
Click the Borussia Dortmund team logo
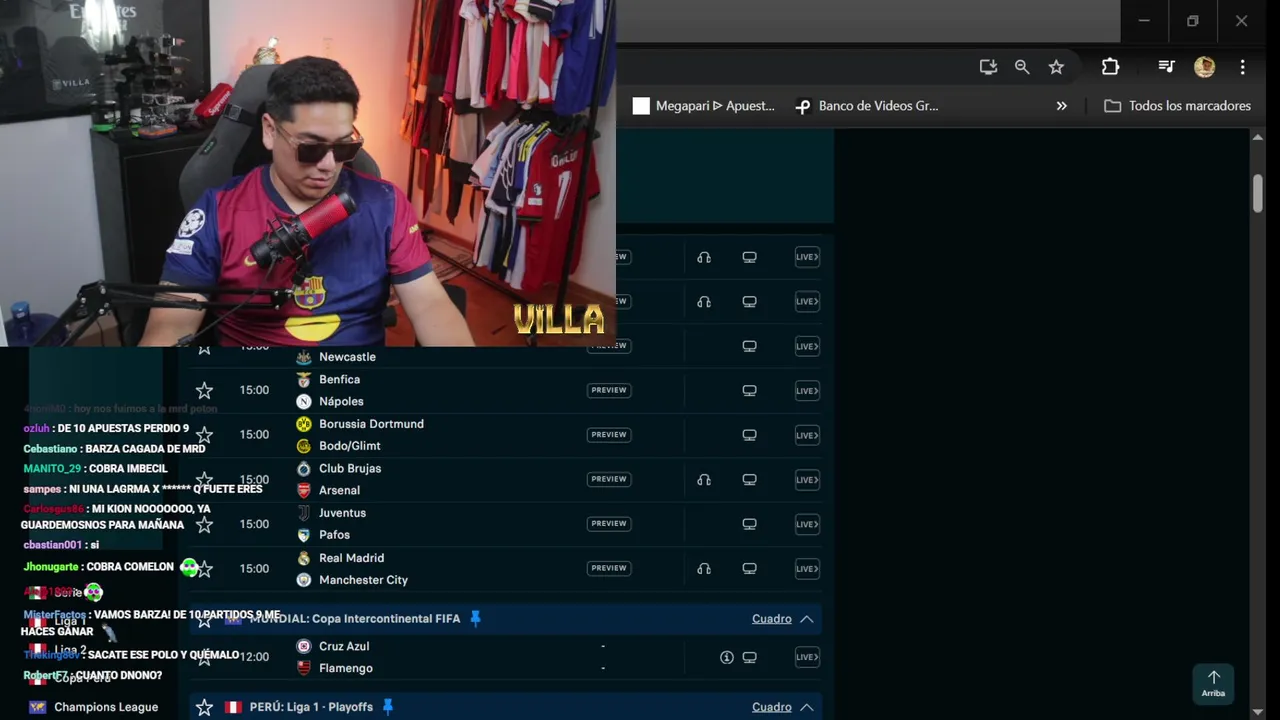[x=304, y=424]
